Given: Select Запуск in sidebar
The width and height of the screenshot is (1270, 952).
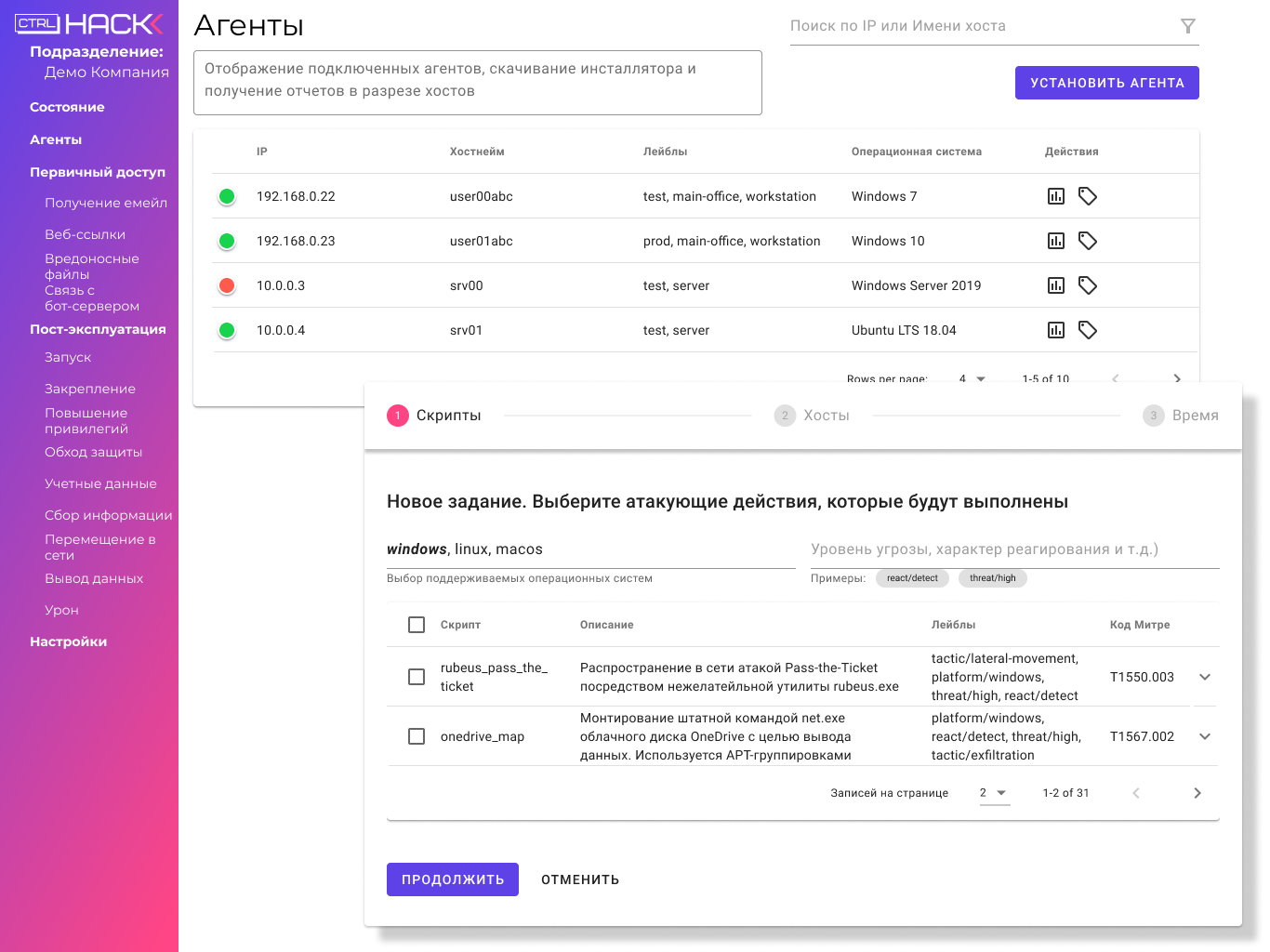Looking at the screenshot, I should pyautogui.click(x=68, y=357).
